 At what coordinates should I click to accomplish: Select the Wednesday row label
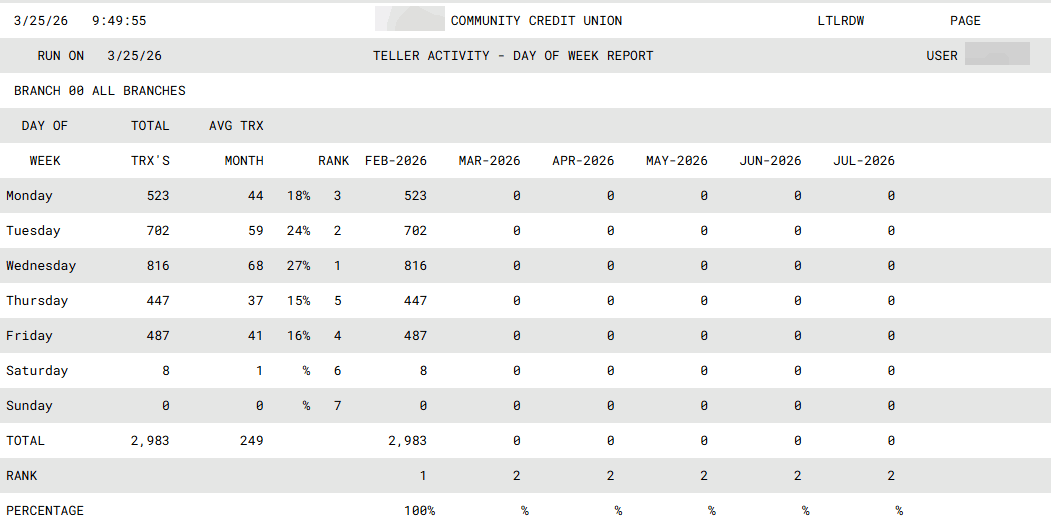coord(41,266)
